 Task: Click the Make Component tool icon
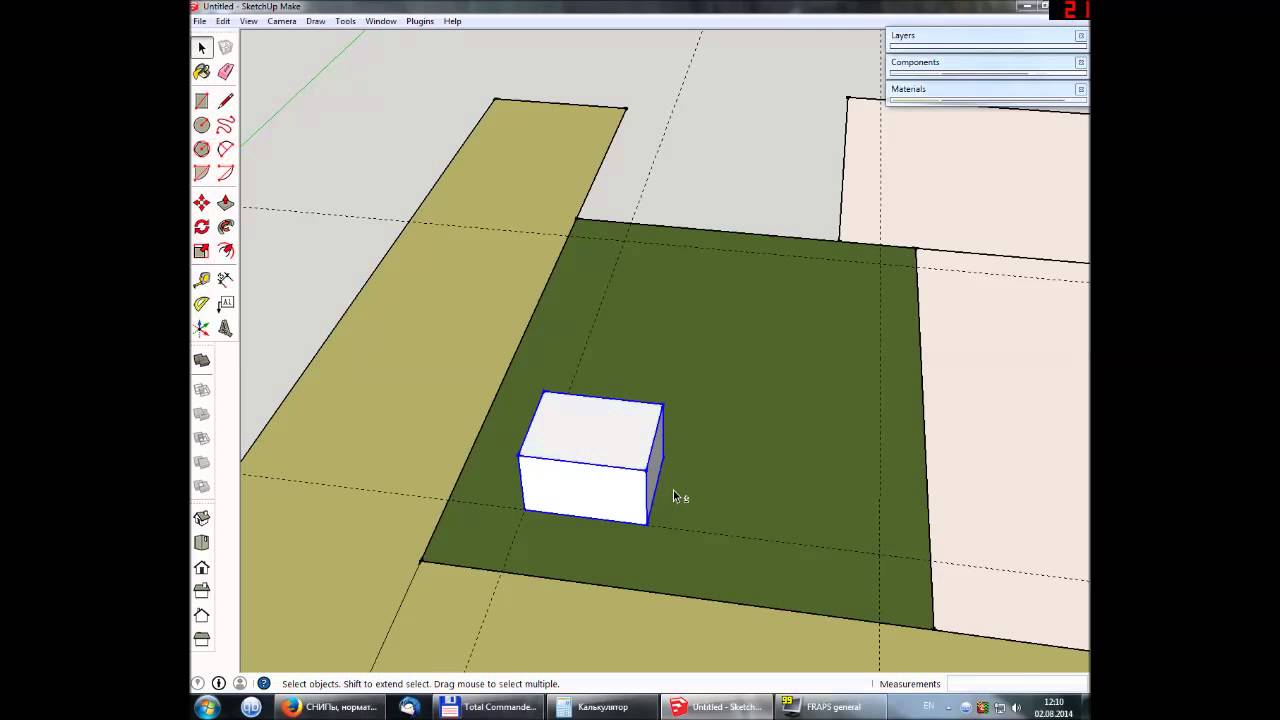click(x=226, y=48)
